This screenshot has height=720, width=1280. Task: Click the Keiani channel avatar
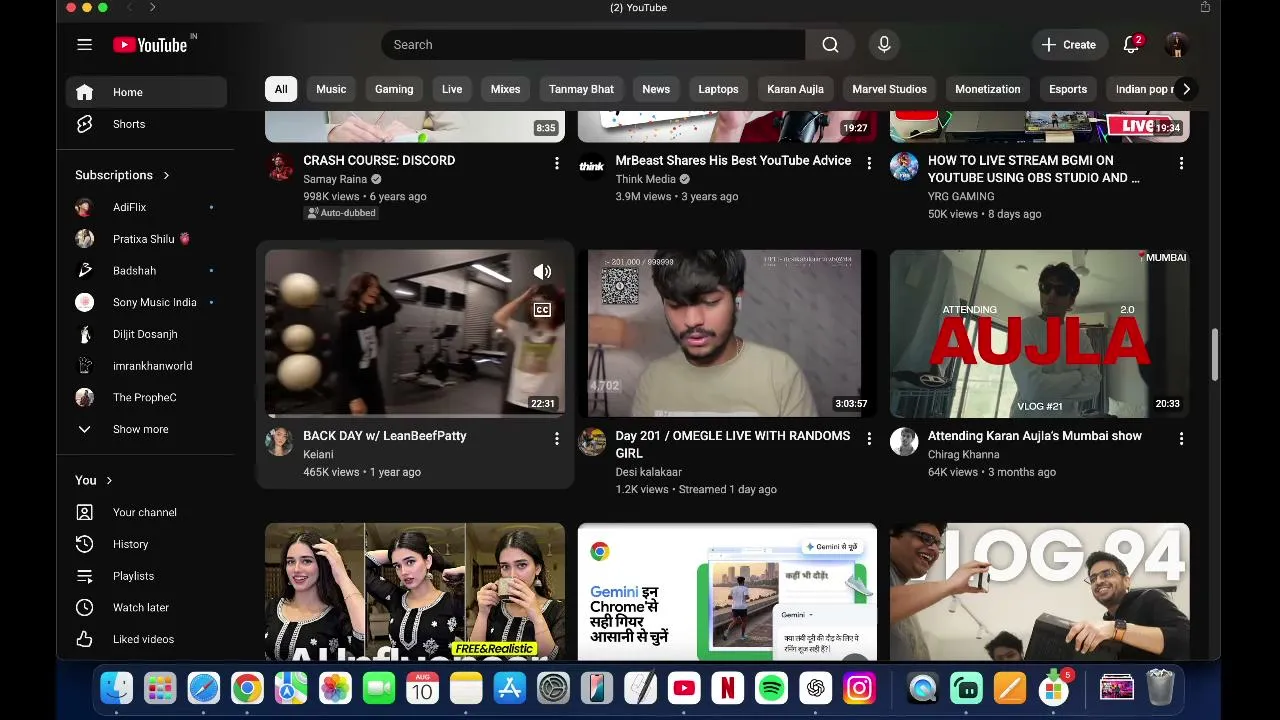[x=280, y=442]
